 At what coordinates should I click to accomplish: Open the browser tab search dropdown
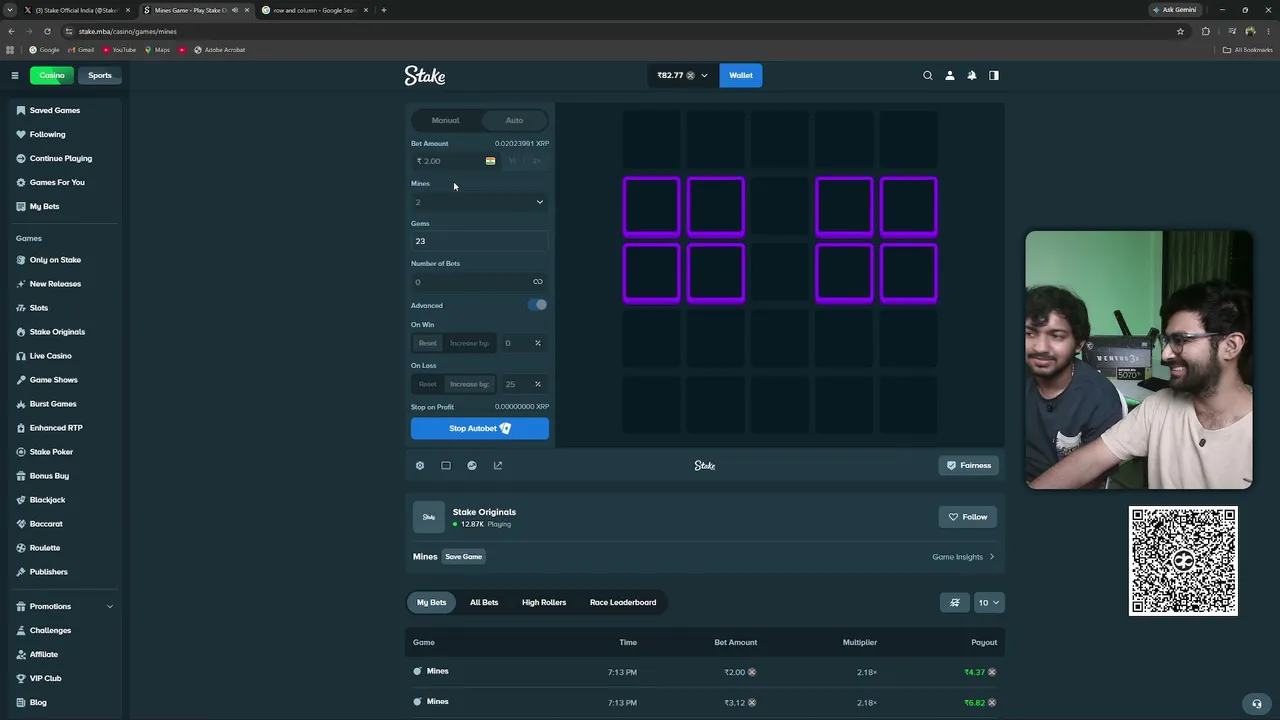coord(10,10)
